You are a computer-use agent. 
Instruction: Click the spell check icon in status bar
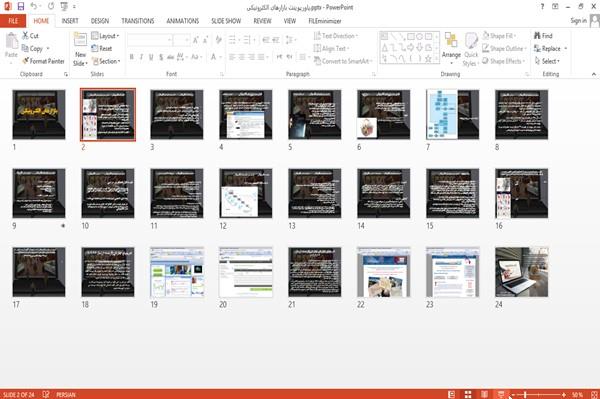pos(46,394)
